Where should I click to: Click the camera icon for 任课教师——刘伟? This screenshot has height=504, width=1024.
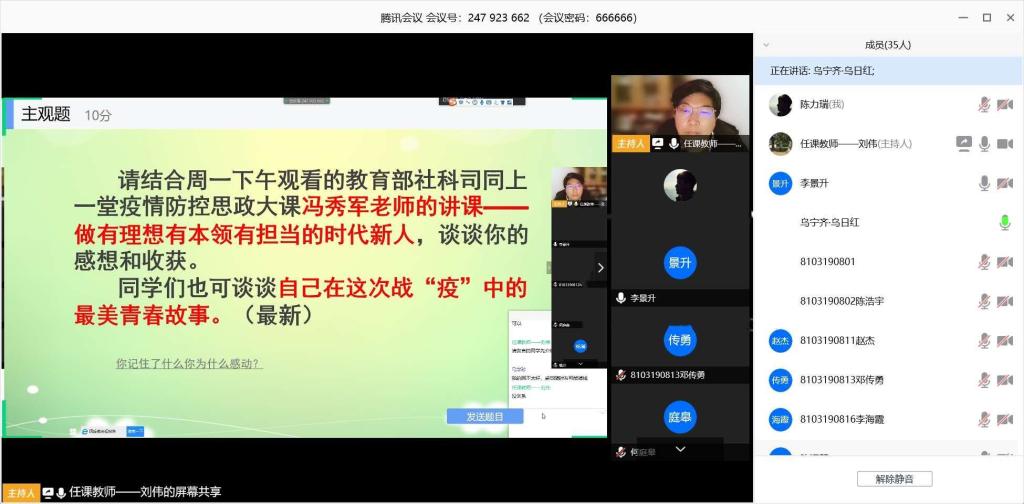point(1005,144)
